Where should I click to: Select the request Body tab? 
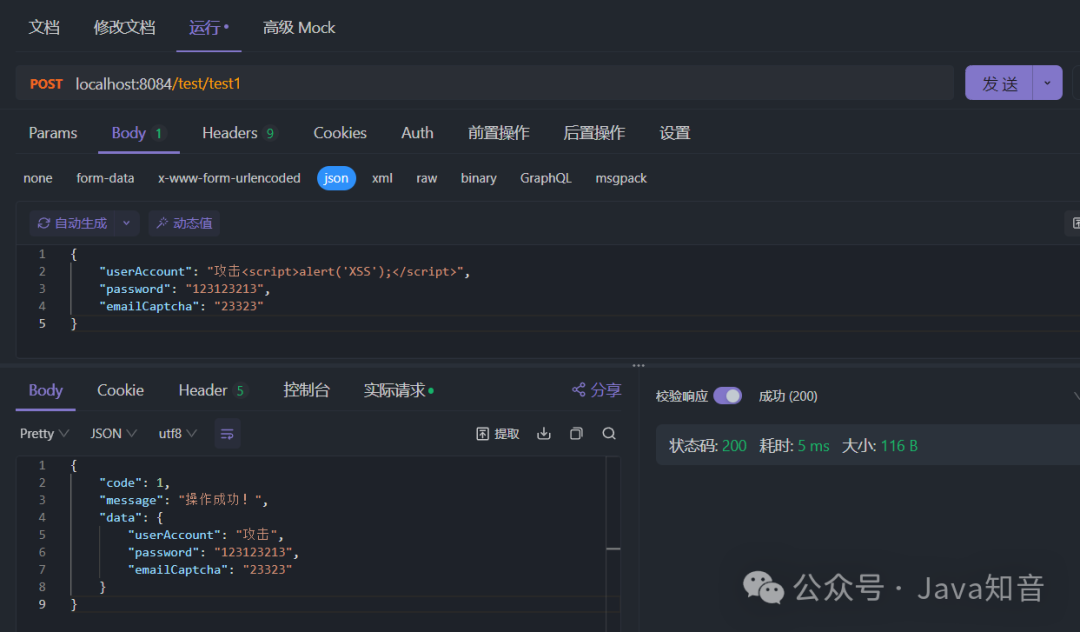[138, 133]
